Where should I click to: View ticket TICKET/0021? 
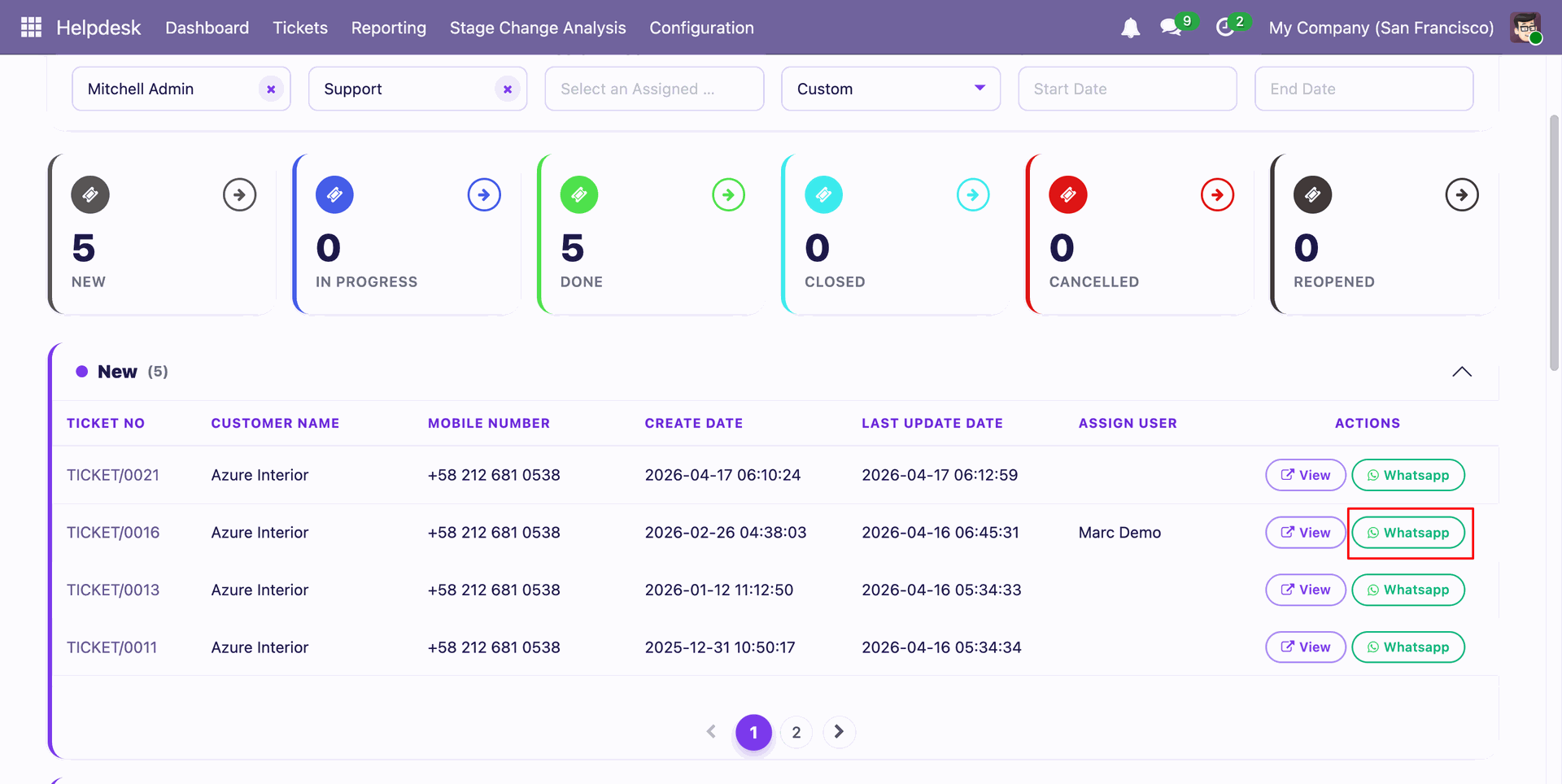click(x=1306, y=475)
